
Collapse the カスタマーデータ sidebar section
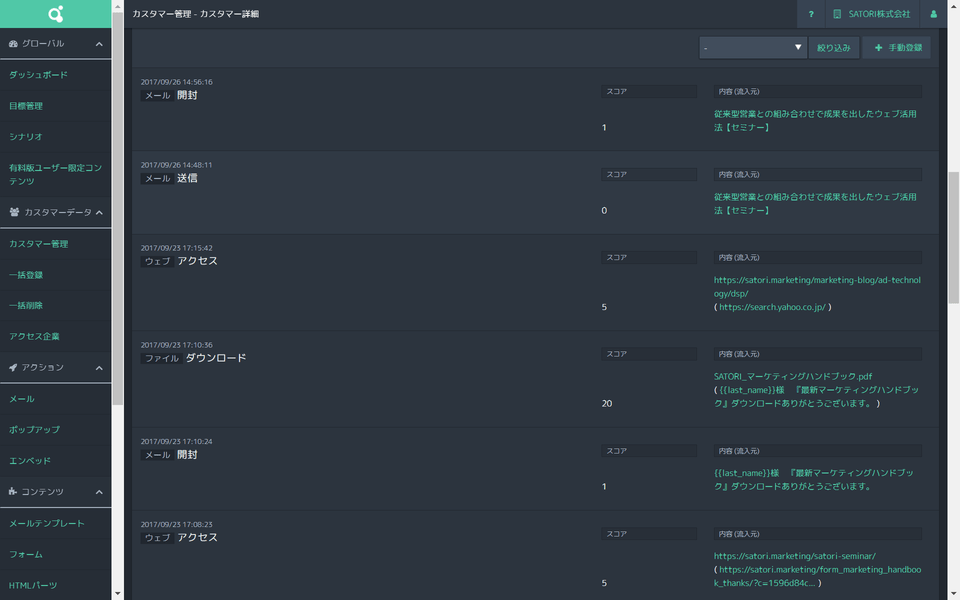click(99, 212)
